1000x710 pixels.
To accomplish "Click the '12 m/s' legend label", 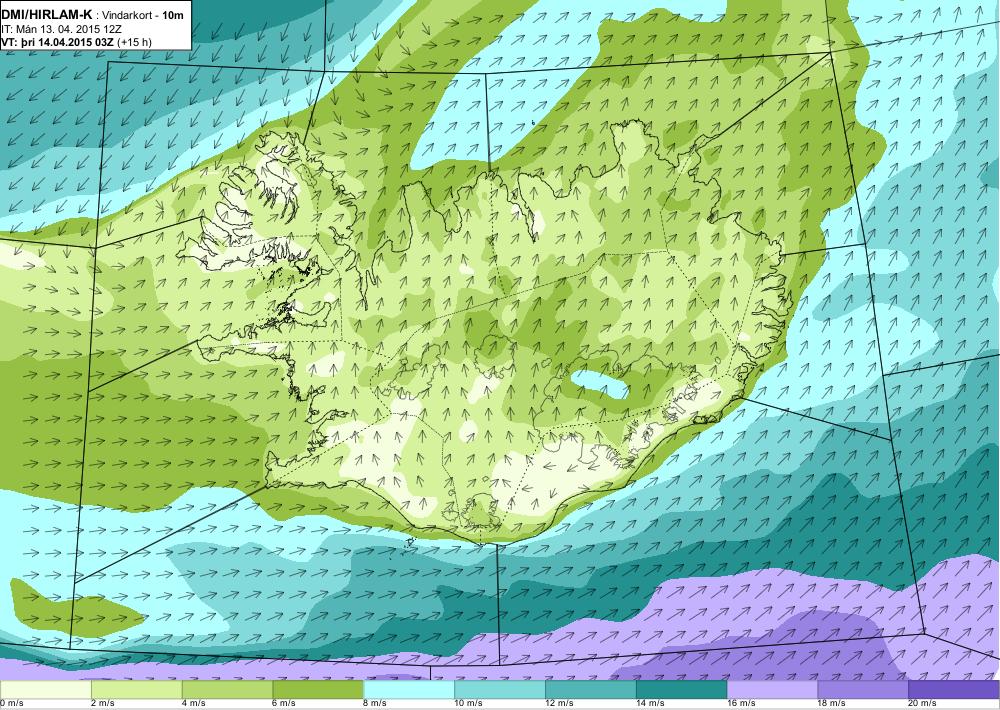I will (x=560, y=704).
